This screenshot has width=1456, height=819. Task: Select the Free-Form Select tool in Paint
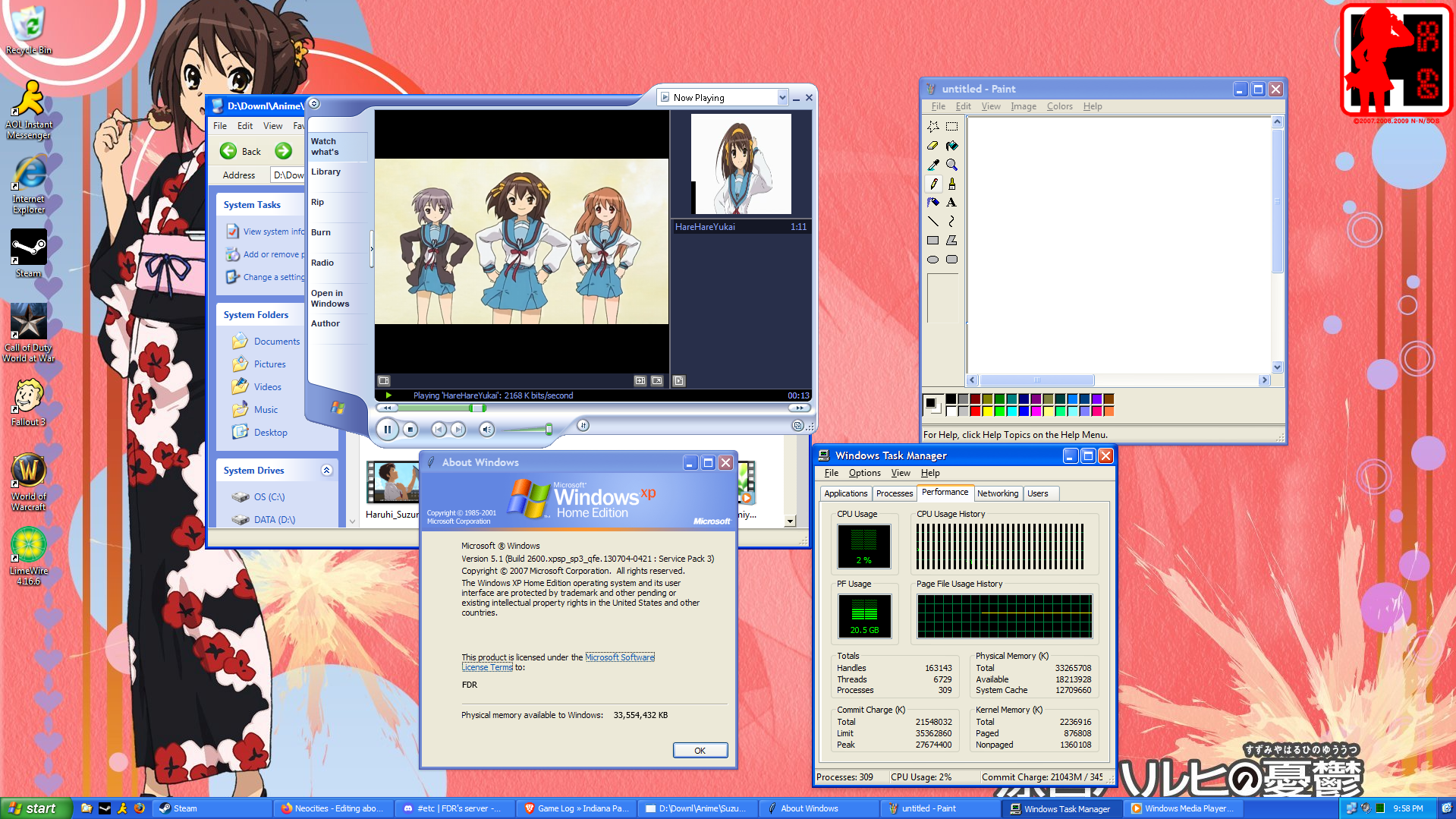[x=933, y=127]
